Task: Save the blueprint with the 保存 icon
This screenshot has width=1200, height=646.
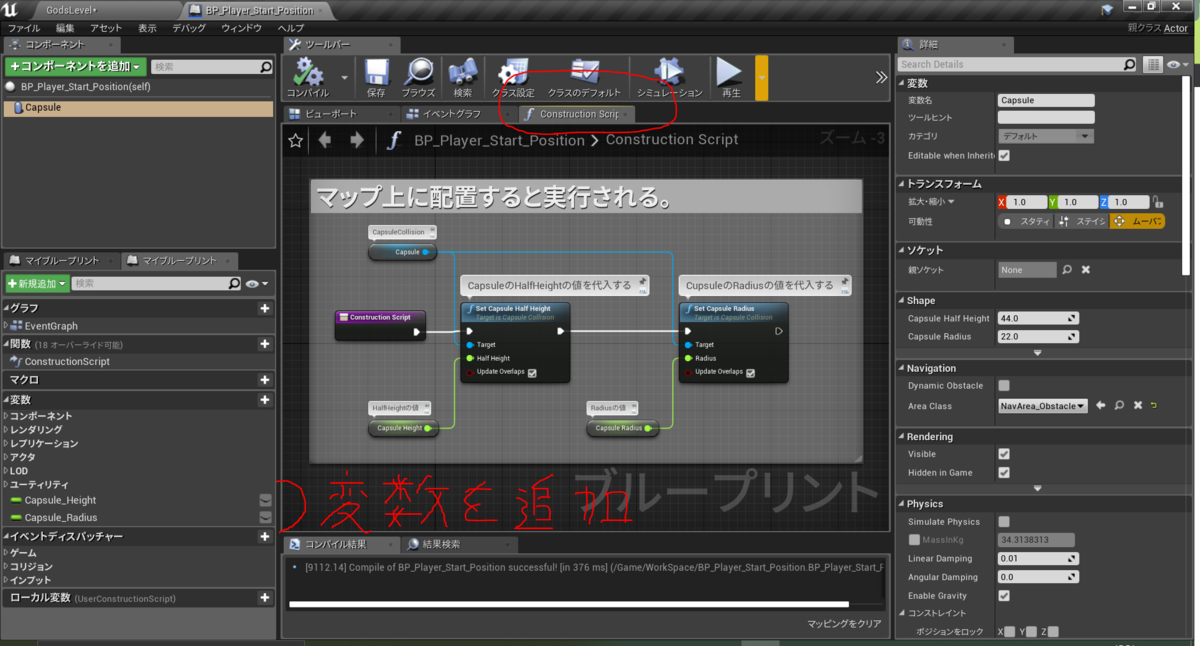Action: pyautogui.click(x=376, y=73)
